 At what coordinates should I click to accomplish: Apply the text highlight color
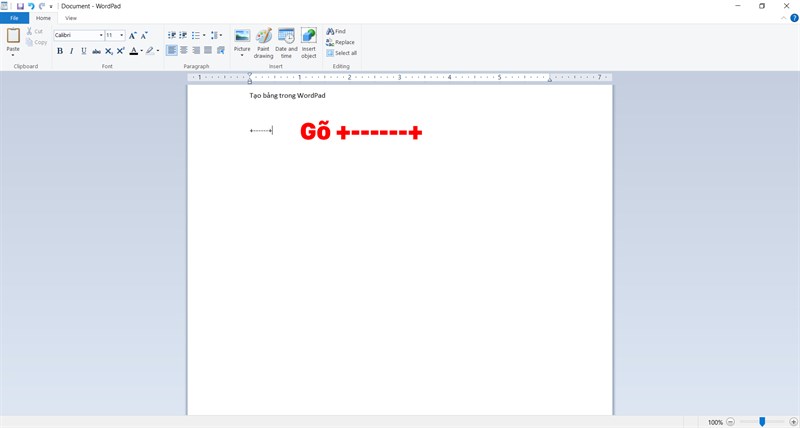(x=149, y=51)
